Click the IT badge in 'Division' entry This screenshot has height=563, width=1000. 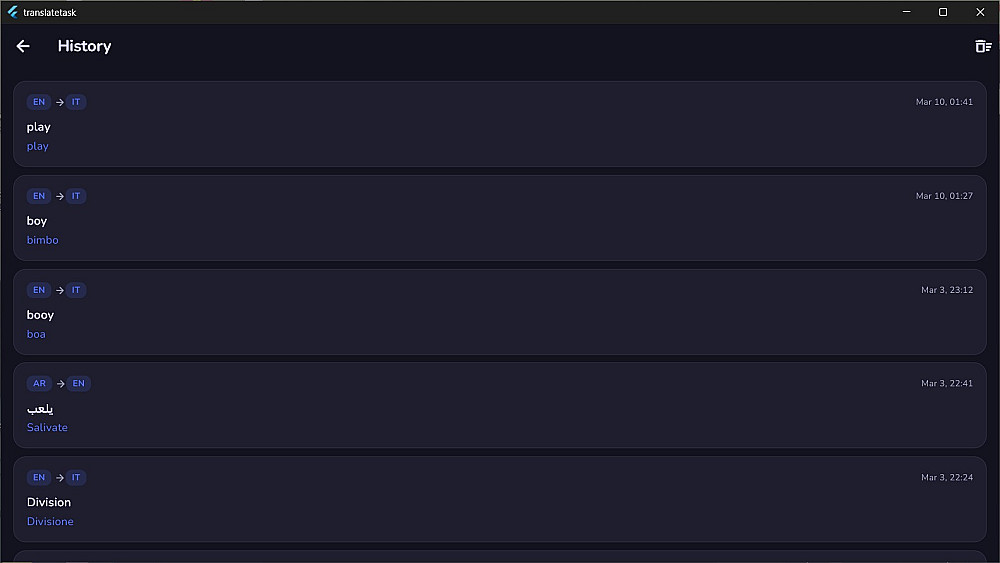(x=76, y=478)
